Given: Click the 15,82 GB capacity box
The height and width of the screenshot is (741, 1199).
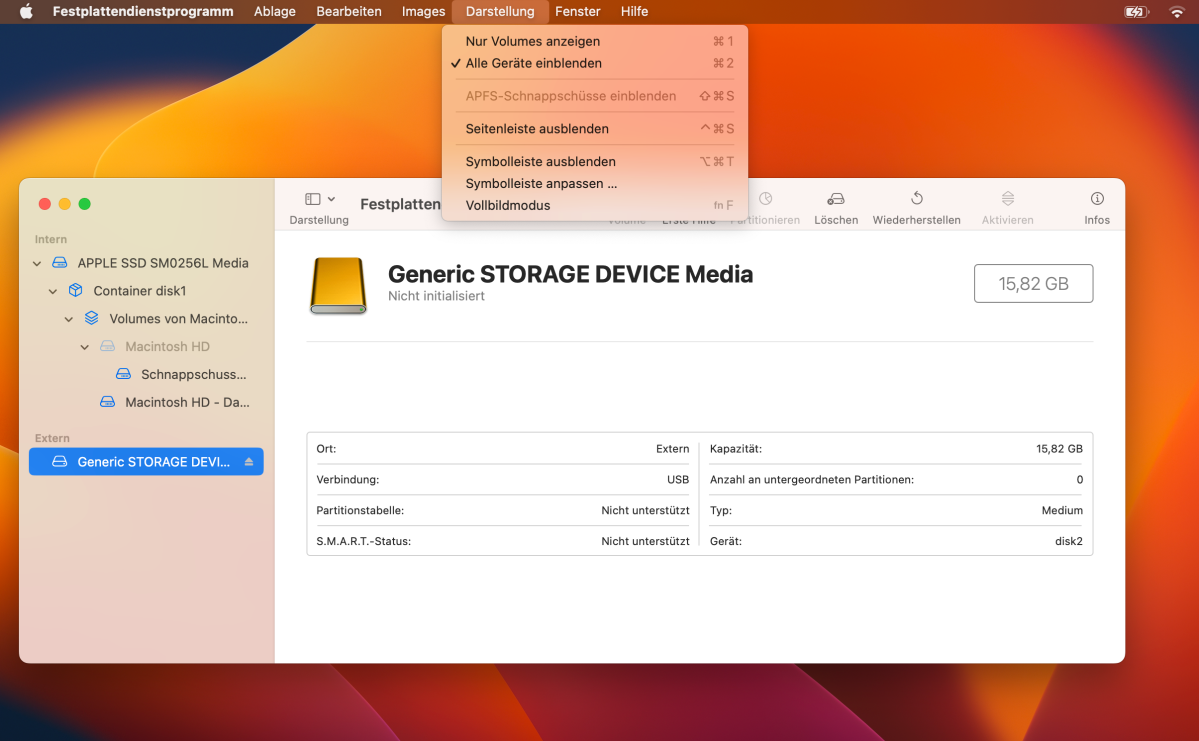Looking at the screenshot, I should click(1033, 284).
